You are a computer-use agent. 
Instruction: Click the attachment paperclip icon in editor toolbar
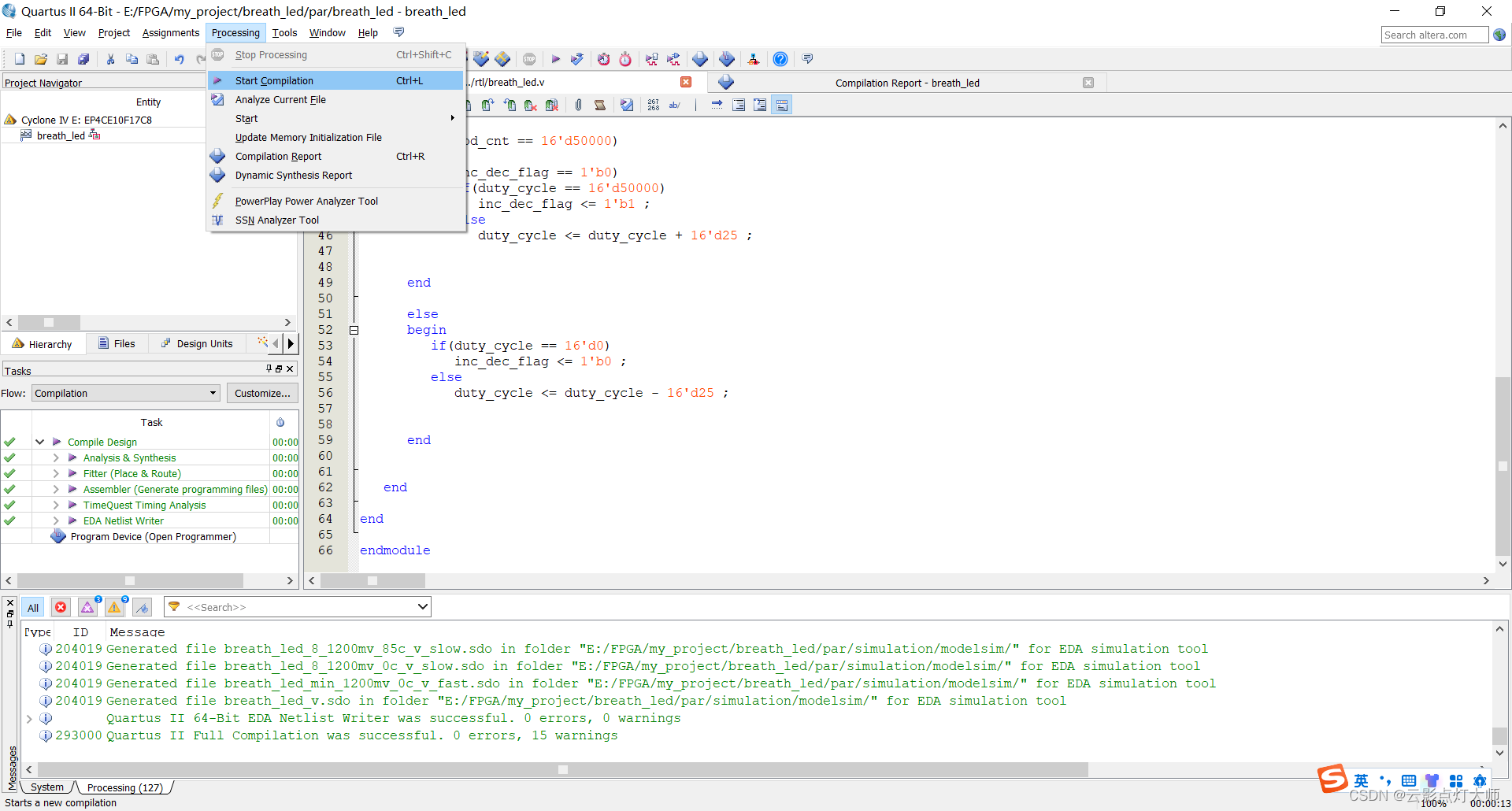[x=578, y=105]
